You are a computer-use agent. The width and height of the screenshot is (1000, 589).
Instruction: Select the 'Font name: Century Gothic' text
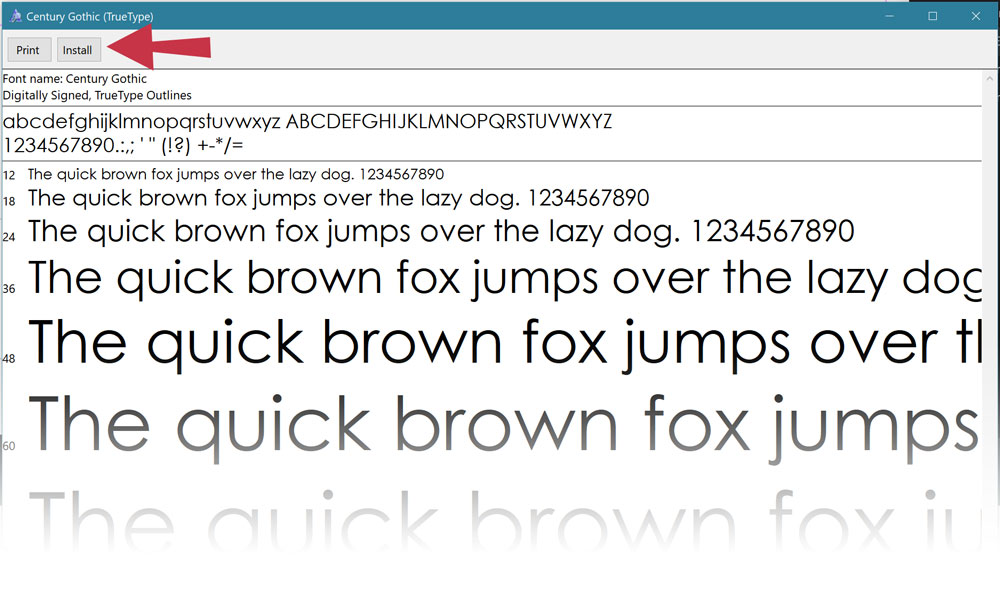[x=75, y=78]
